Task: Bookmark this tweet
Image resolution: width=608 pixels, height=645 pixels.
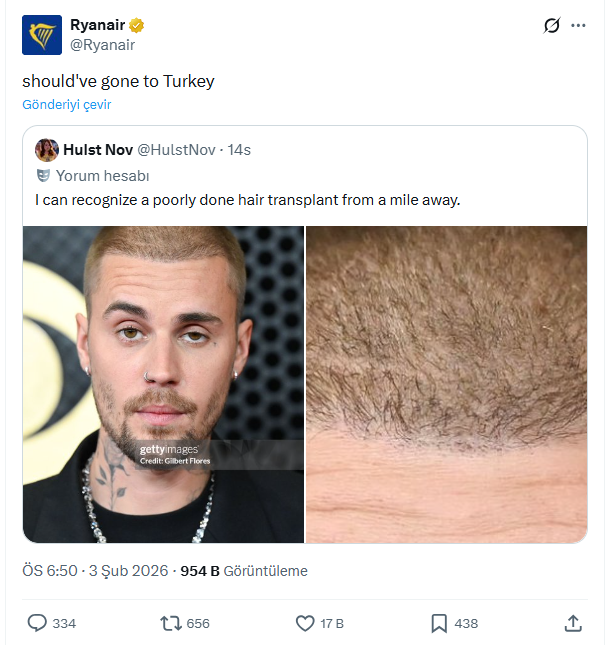Action: click(439, 623)
